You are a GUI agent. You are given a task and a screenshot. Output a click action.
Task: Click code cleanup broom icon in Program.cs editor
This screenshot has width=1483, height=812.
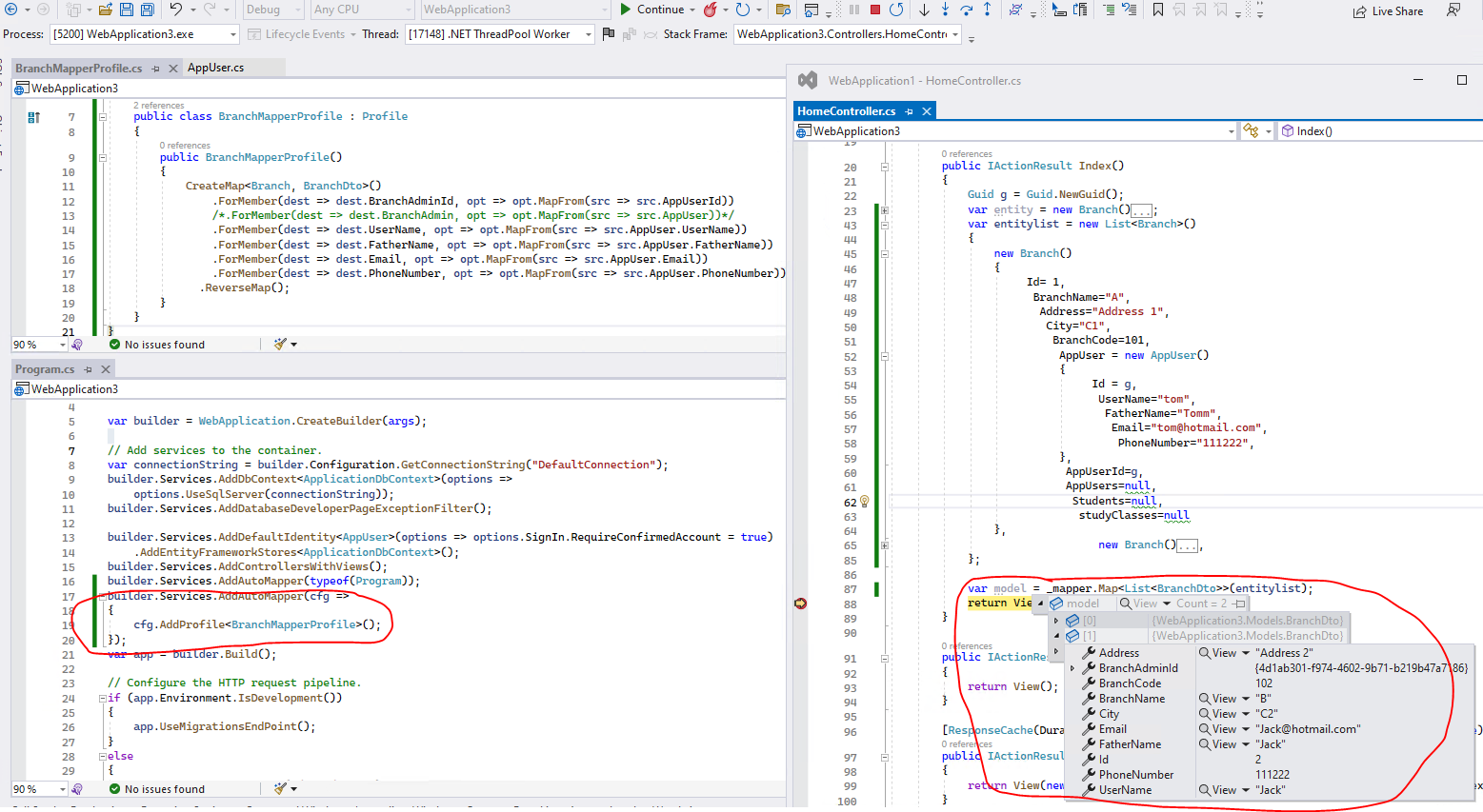click(280, 788)
